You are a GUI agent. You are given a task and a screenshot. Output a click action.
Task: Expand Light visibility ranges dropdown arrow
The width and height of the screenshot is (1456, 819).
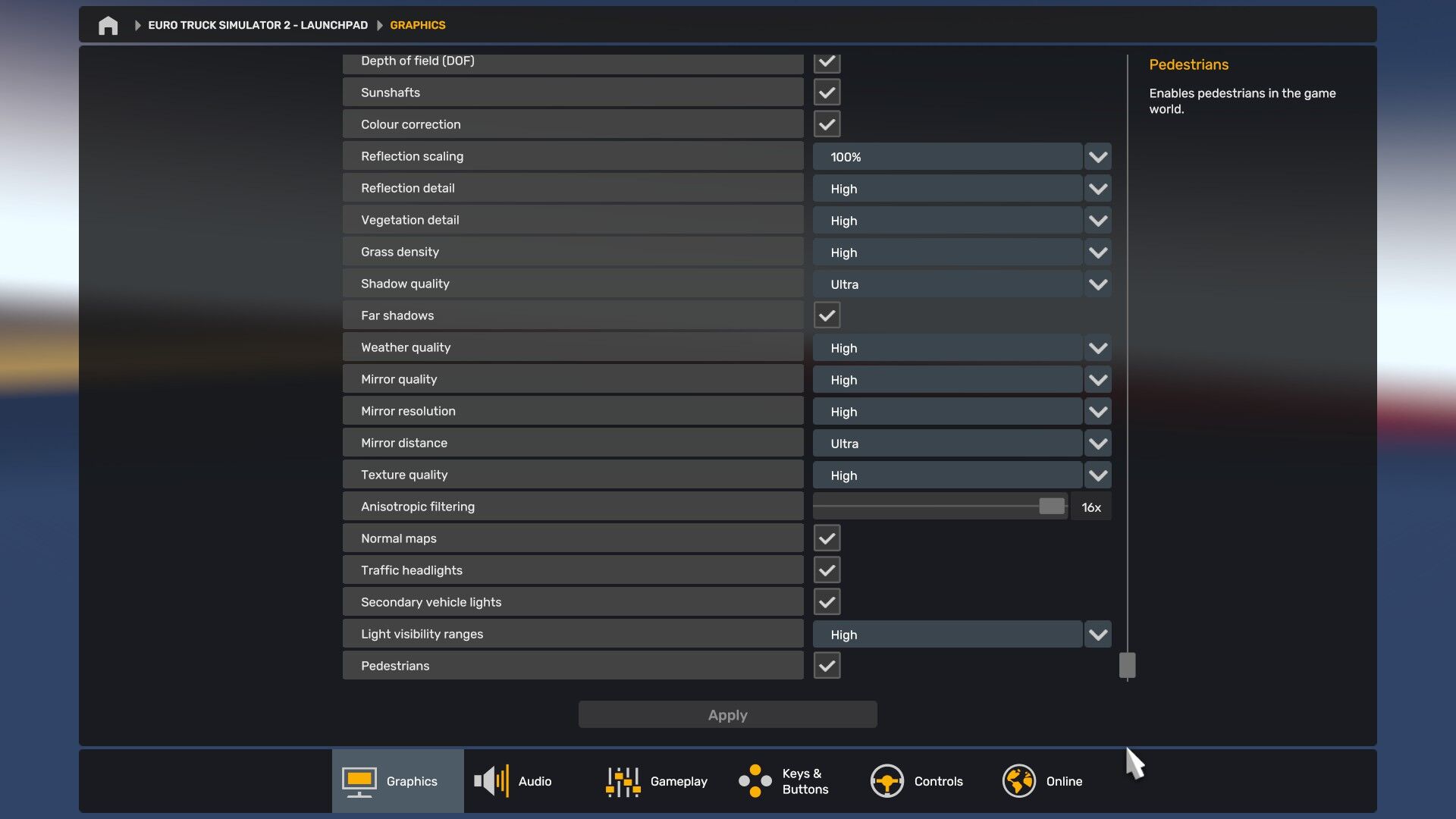click(1098, 635)
